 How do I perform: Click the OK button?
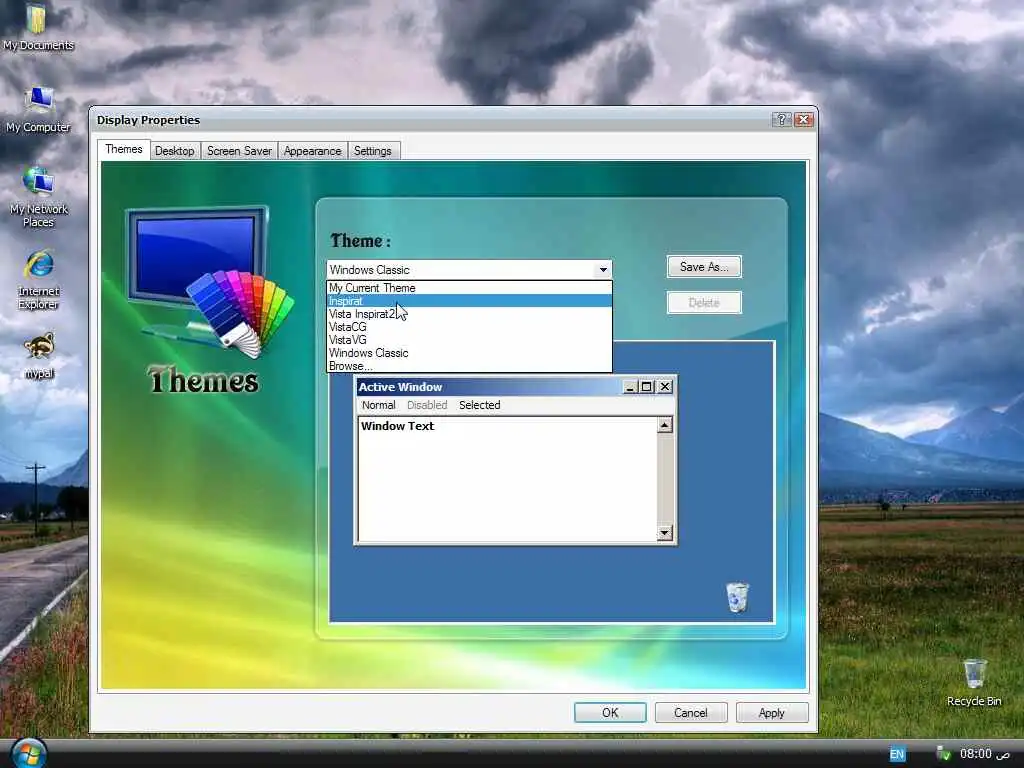click(610, 712)
